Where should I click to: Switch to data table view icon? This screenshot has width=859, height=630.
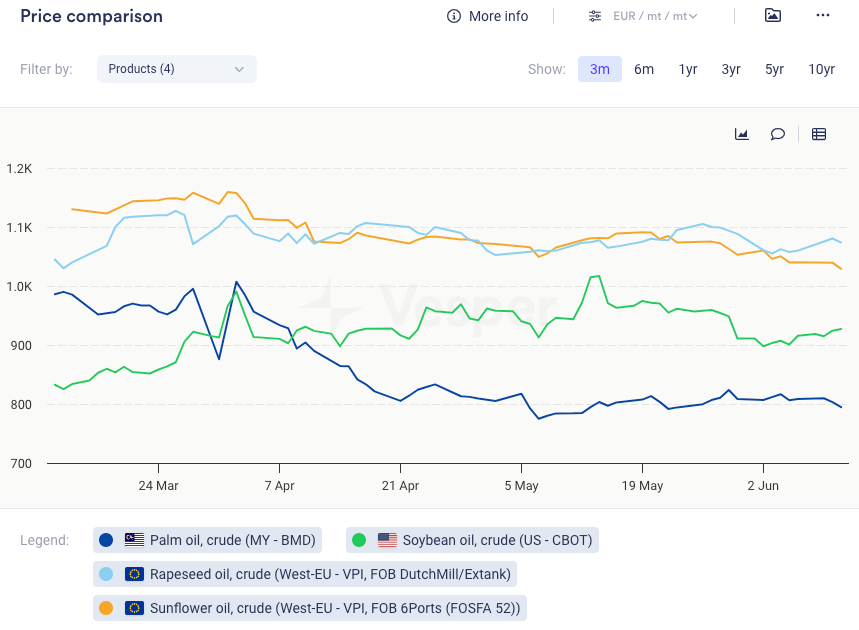point(819,134)
